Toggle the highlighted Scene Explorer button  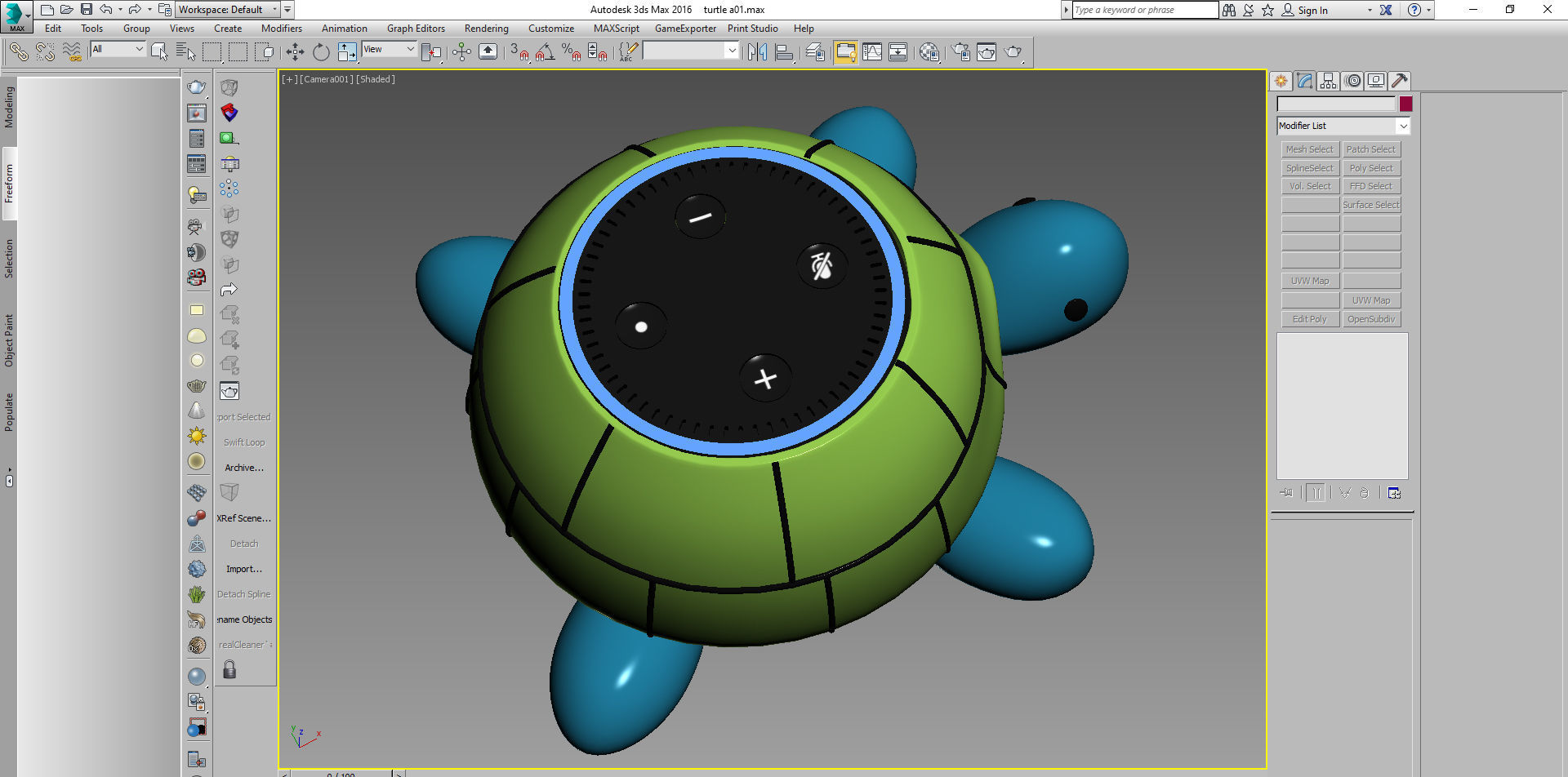click(845, 52)
